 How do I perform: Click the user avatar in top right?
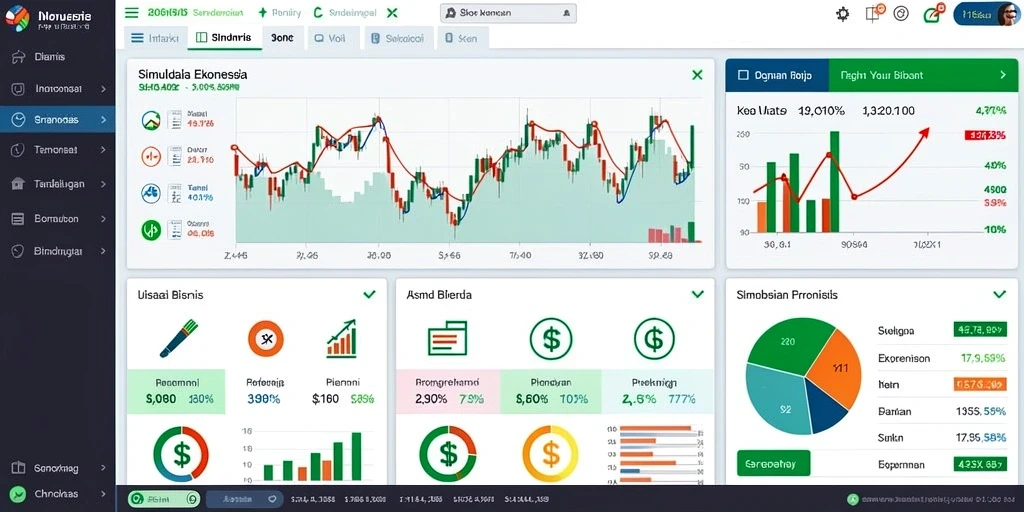tap(1008, 14)
